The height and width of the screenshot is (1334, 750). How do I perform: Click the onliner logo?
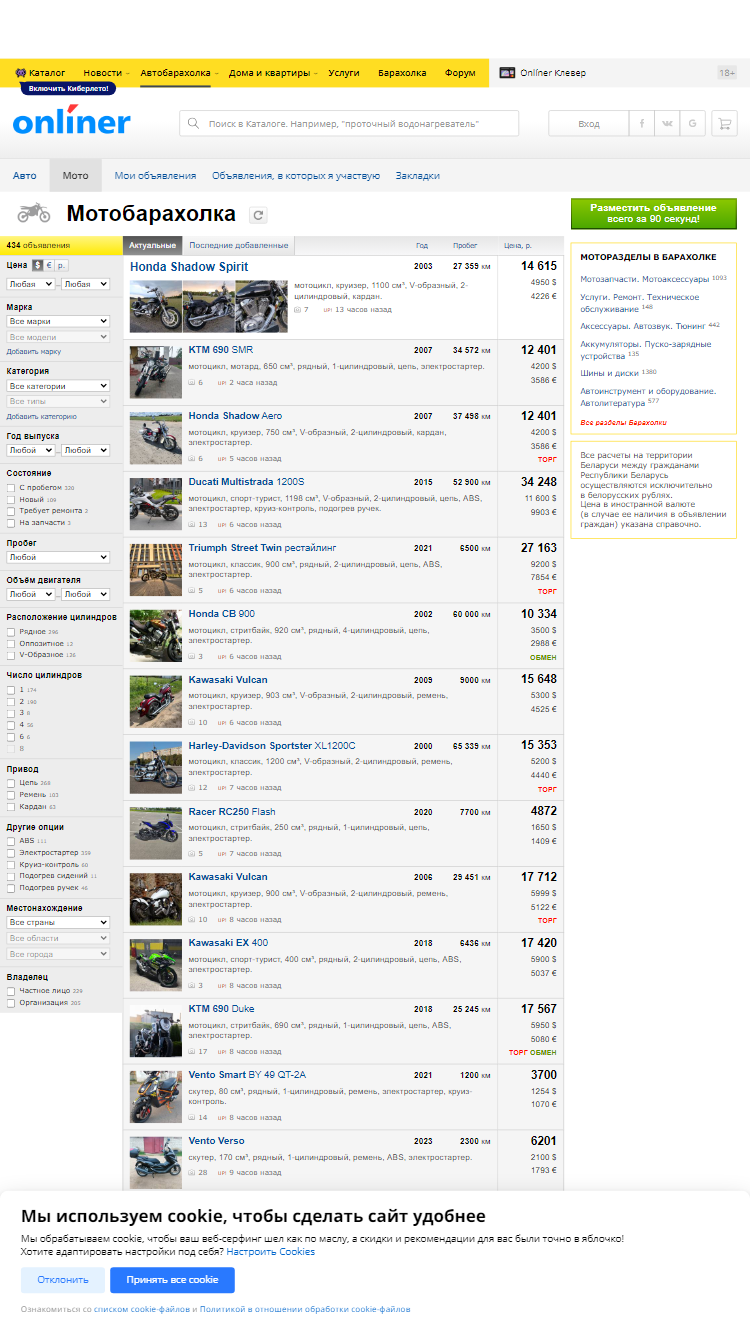(x=71, y=122)
